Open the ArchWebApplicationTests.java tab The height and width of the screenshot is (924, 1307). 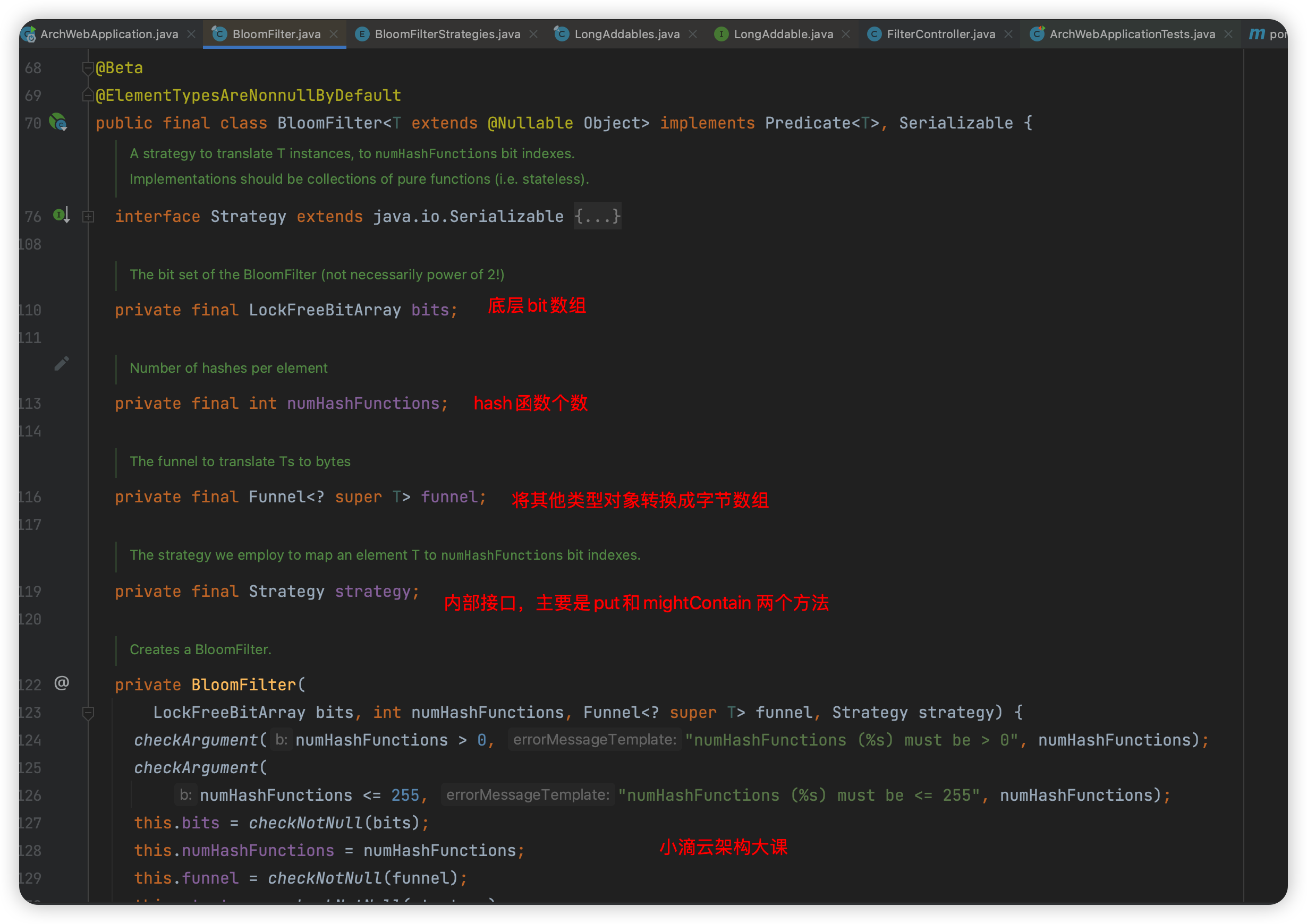1132,34
